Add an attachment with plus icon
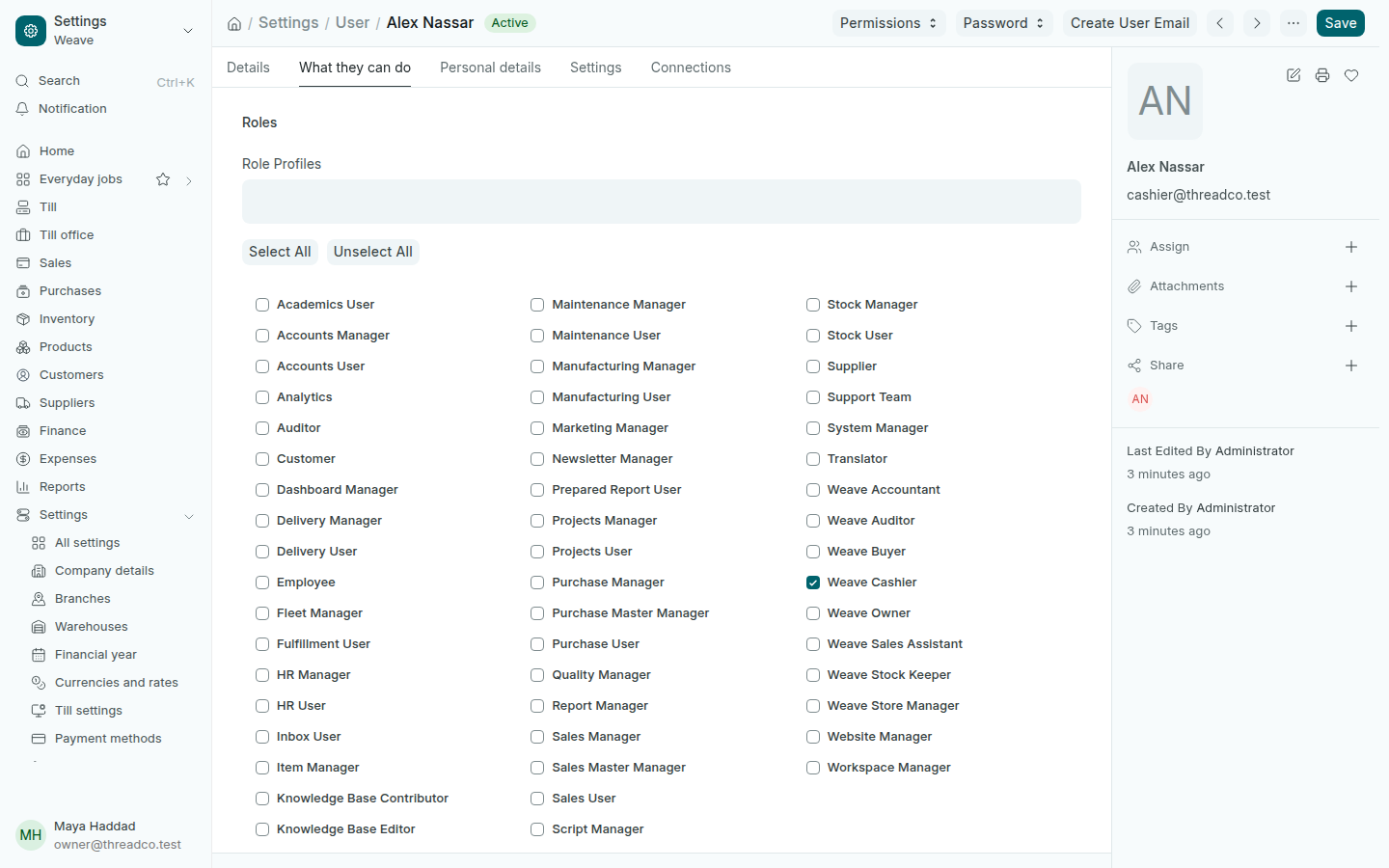Image resolution: width=1389 pixels, height=868 pixels. coord(1351,286)
